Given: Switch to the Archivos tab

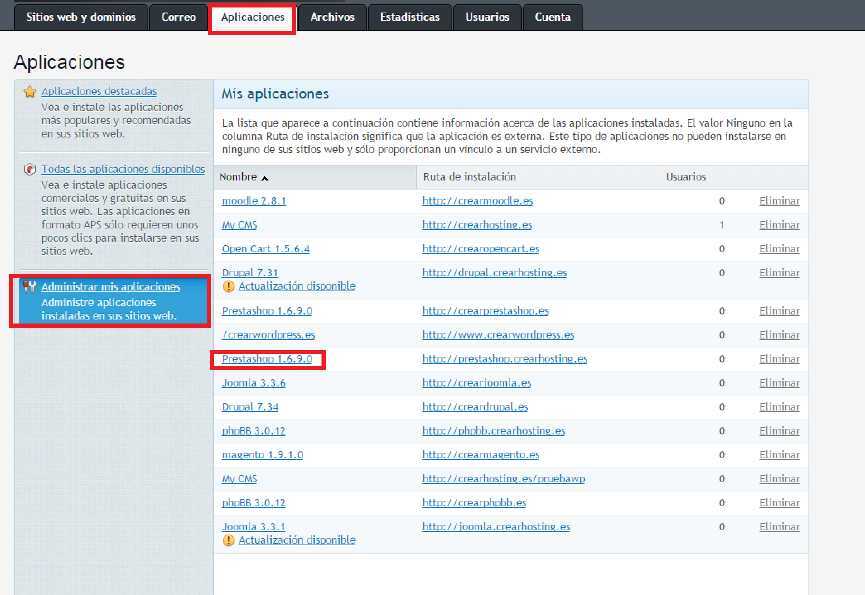Looking at the screenshot, I should point(331,16).
